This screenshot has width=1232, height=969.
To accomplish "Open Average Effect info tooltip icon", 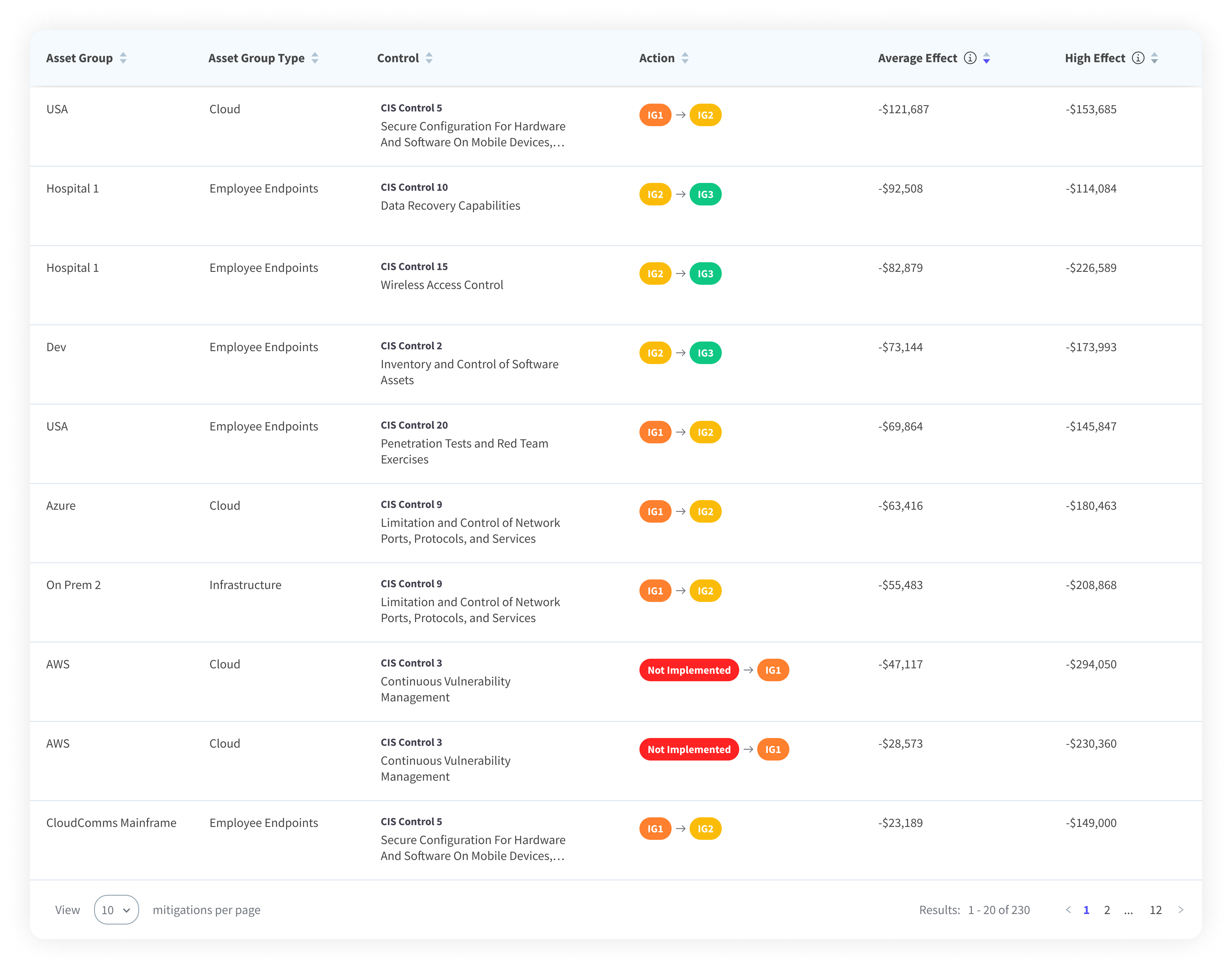I will pyautogui.click(x=970, y=58).
